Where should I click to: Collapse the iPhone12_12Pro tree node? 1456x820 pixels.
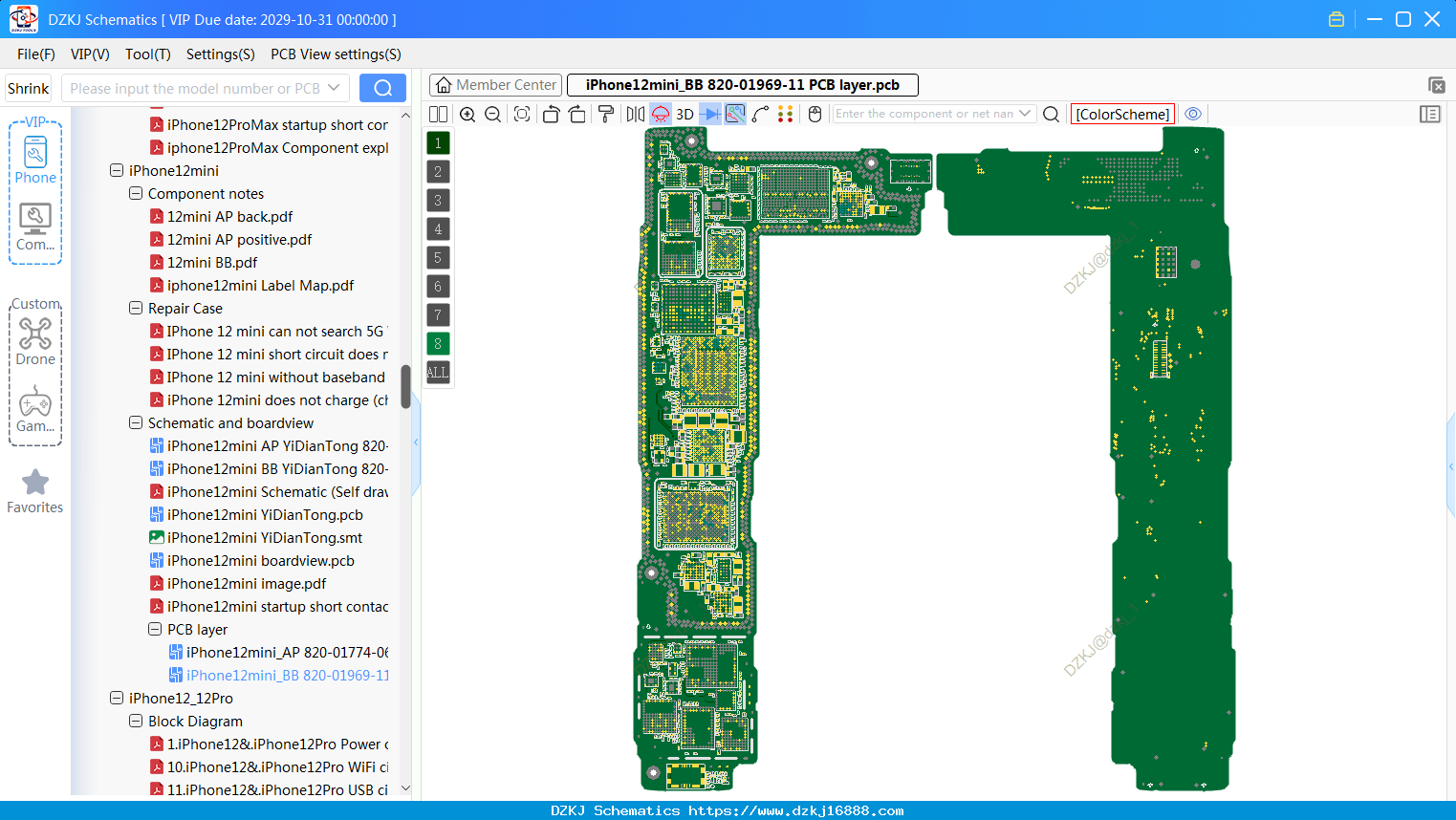[117, 698]
